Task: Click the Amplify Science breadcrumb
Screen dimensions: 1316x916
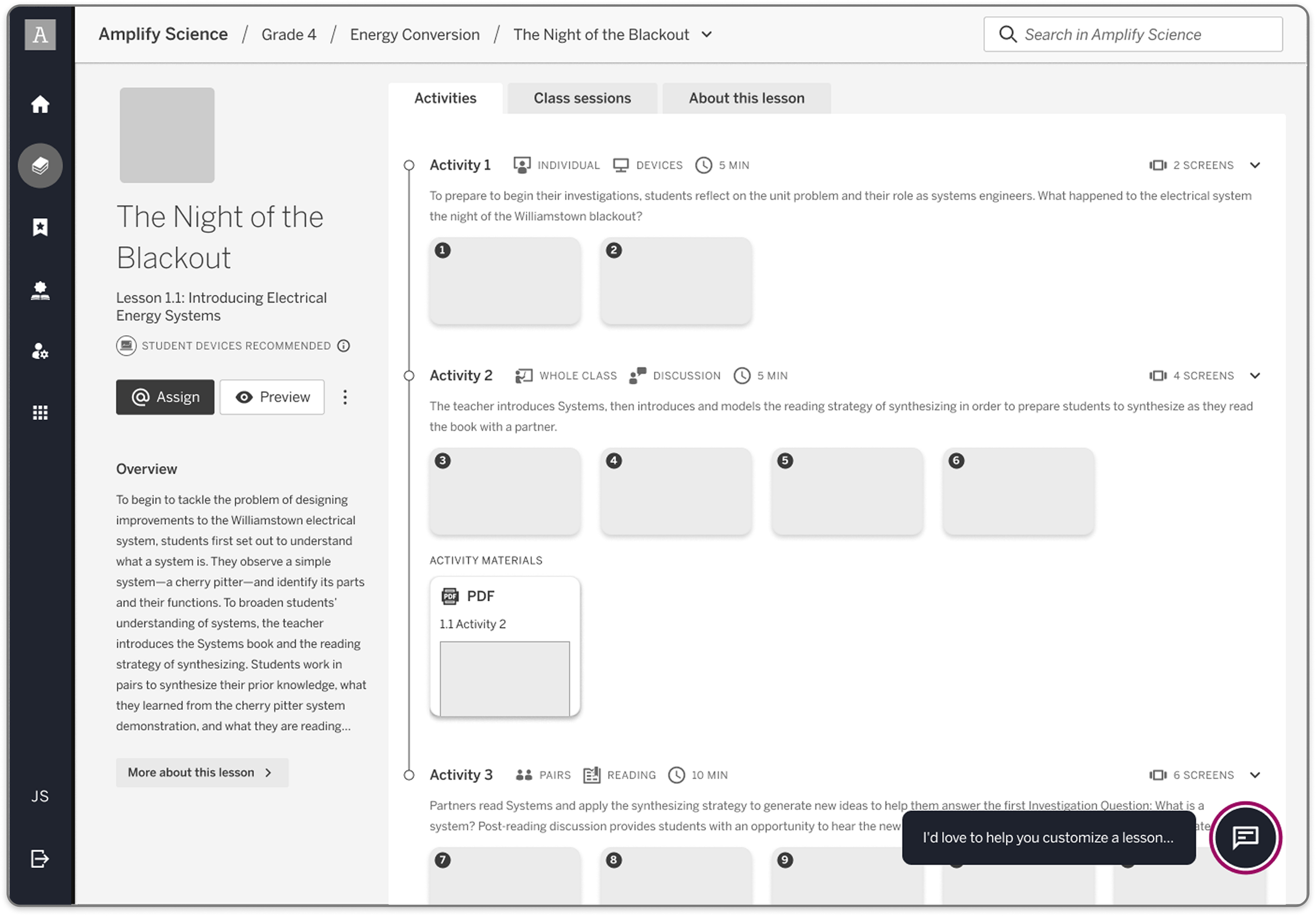Action: click(x=163, y=34)
